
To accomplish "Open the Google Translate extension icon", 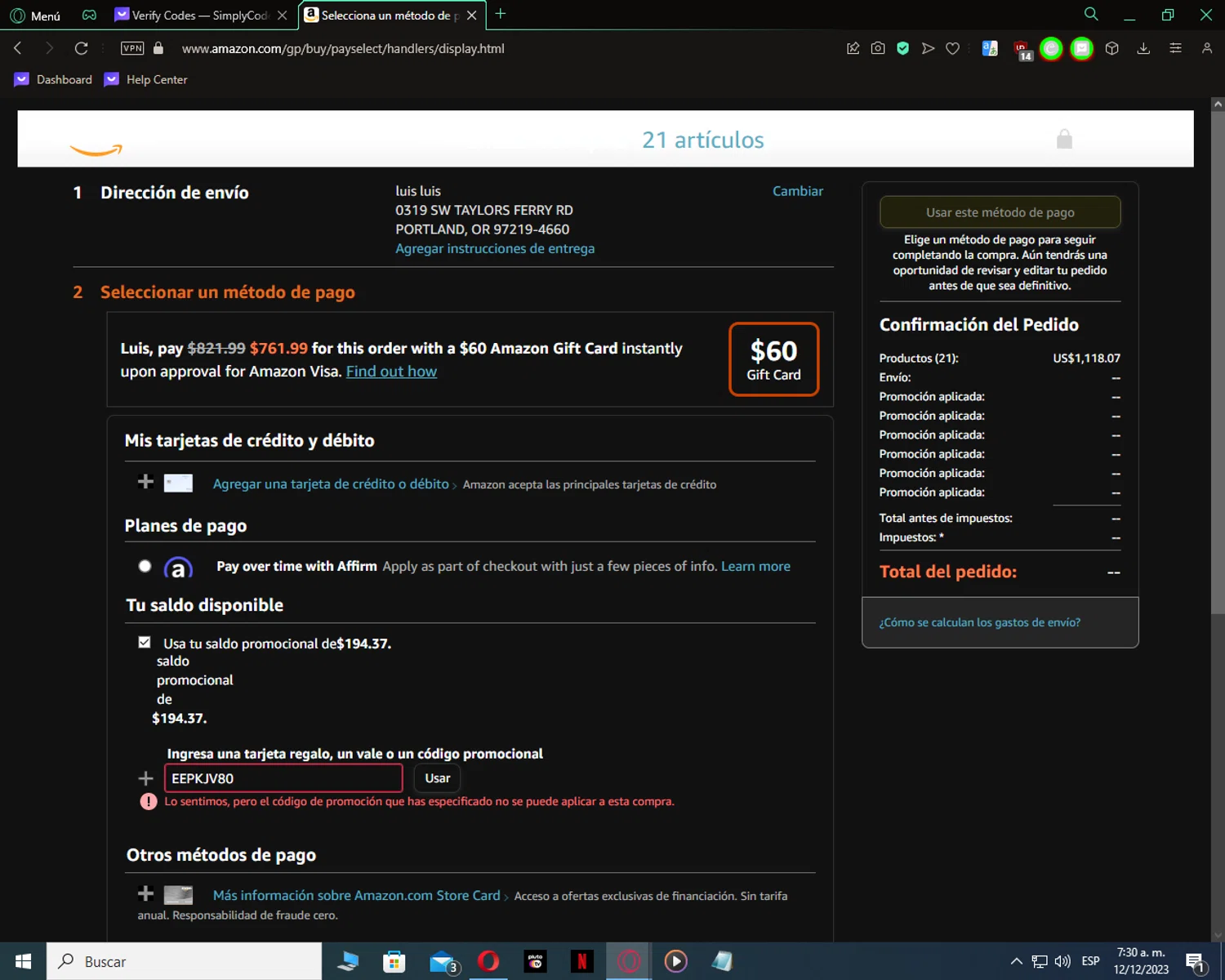I will (990, 48).
